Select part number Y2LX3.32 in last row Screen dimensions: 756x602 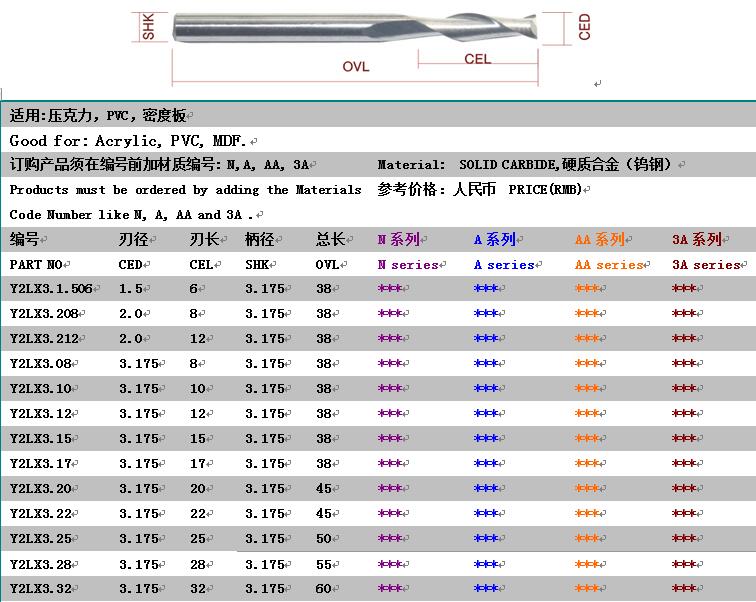coord(40,589)
